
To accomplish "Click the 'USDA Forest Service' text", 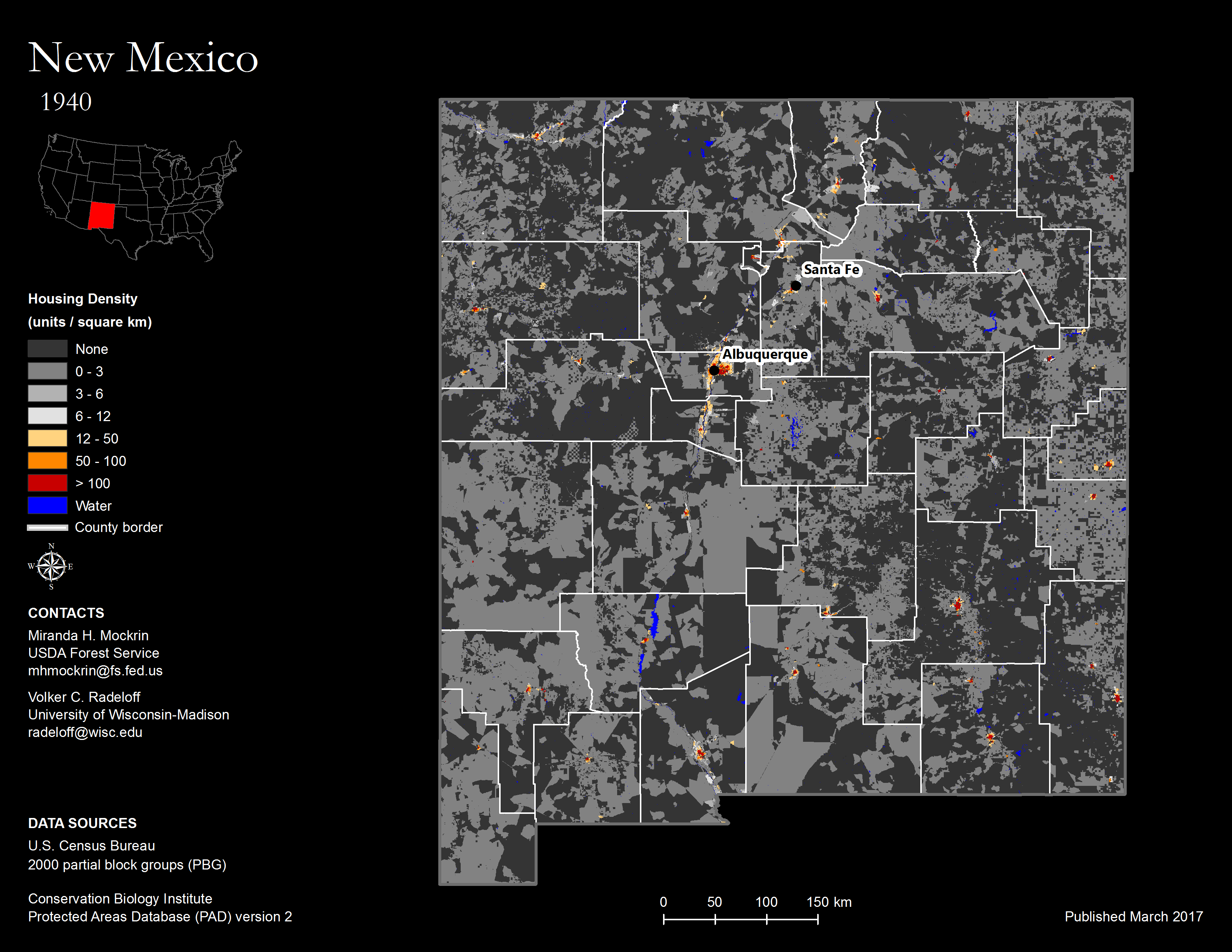I will point(94,653).
